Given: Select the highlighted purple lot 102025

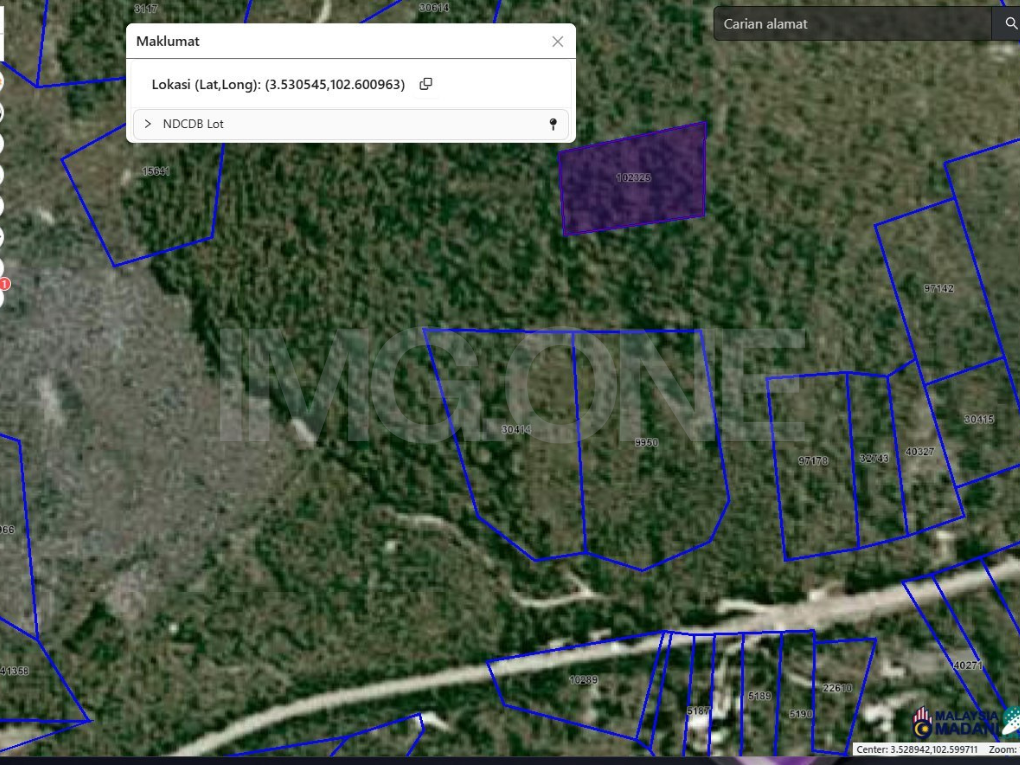Looking at the screenshot, I should pyautogui.click(x=633, y=178).
